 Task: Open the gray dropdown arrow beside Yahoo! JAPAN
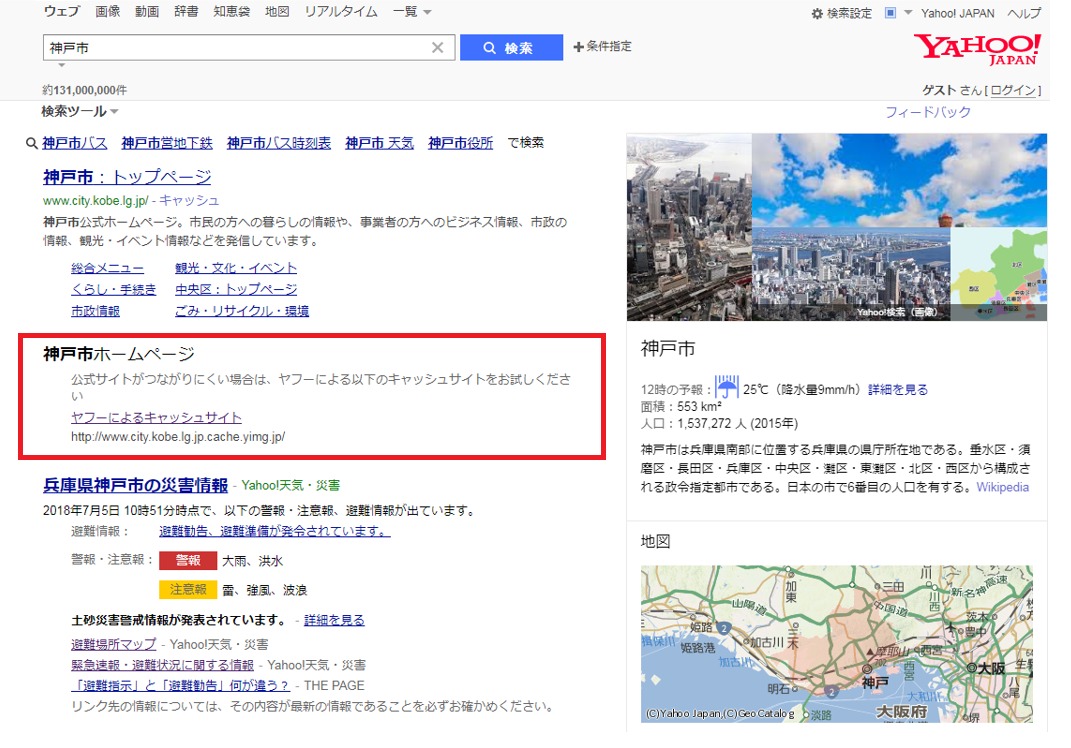pos(908,13)
